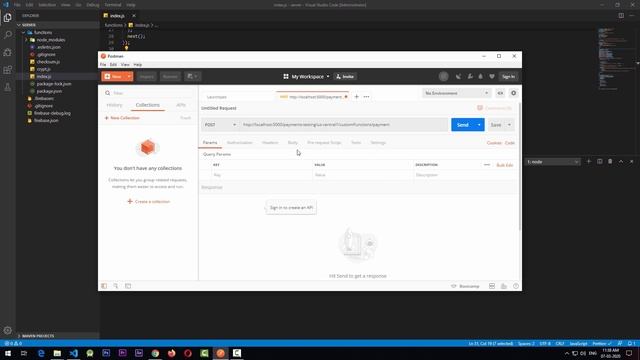Open the Cookies link
The height and width of the screenshot is (360, 640).
tap(494, 143)
